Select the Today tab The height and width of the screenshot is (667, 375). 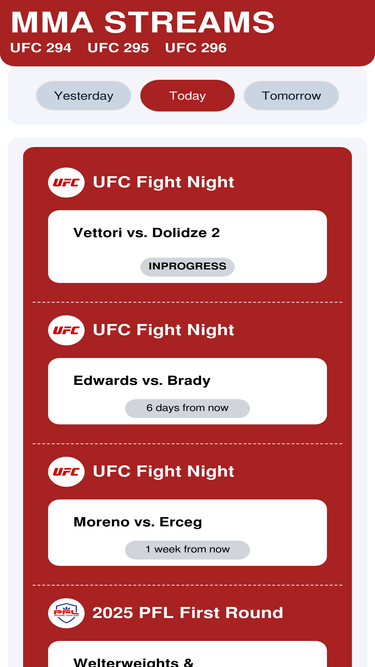pyautogui.click(x=188, y=96)
